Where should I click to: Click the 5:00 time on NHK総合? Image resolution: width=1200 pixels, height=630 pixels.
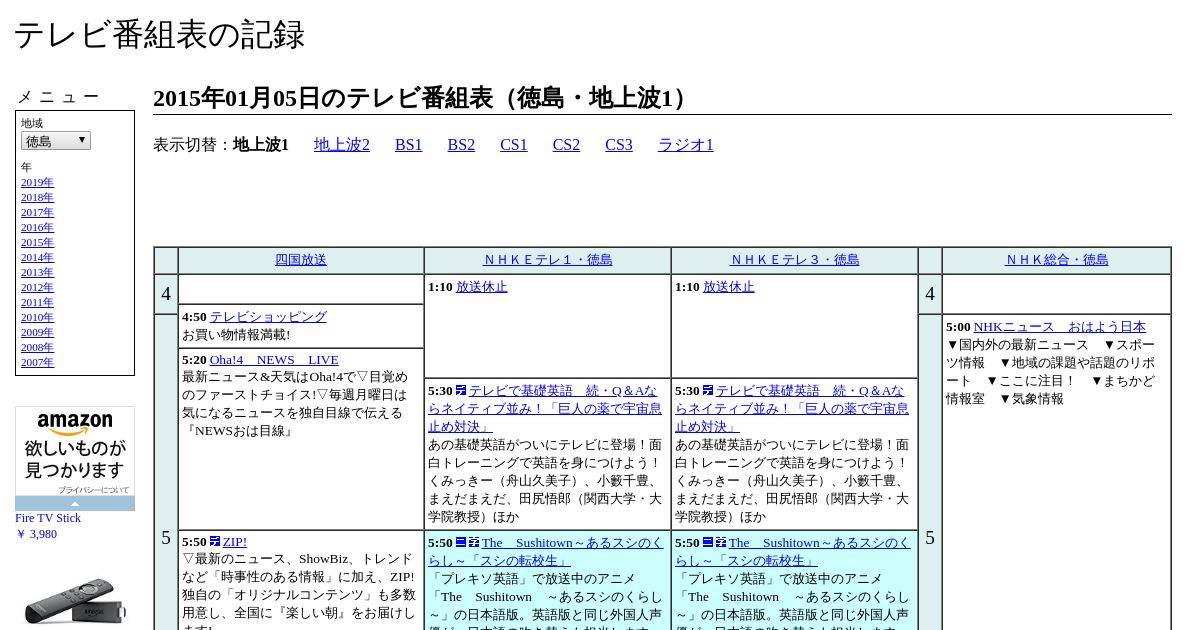click(x=958, y=327)
